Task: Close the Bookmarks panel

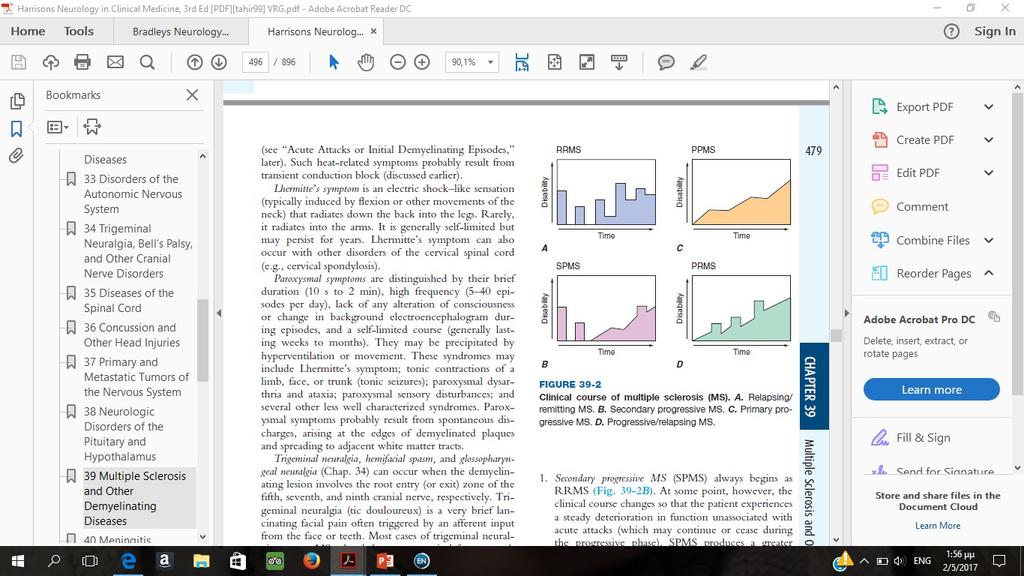Action: pos(192,95)
